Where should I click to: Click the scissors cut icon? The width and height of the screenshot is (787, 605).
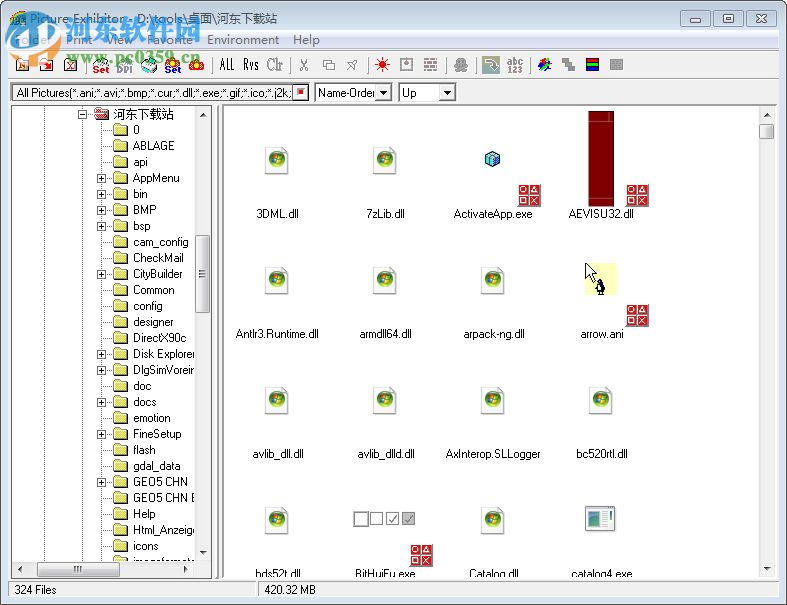pos(304,65)
